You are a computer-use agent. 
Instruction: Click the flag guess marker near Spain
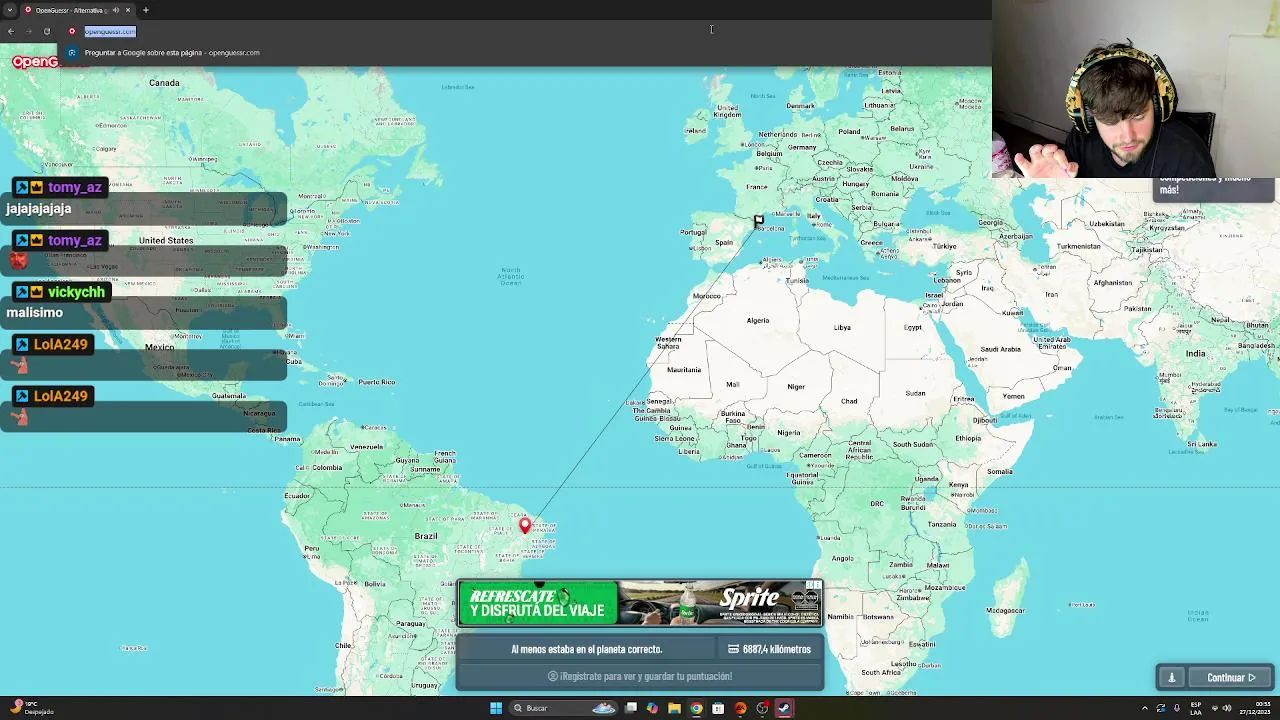pyautogui.click(x=759, y=220)
